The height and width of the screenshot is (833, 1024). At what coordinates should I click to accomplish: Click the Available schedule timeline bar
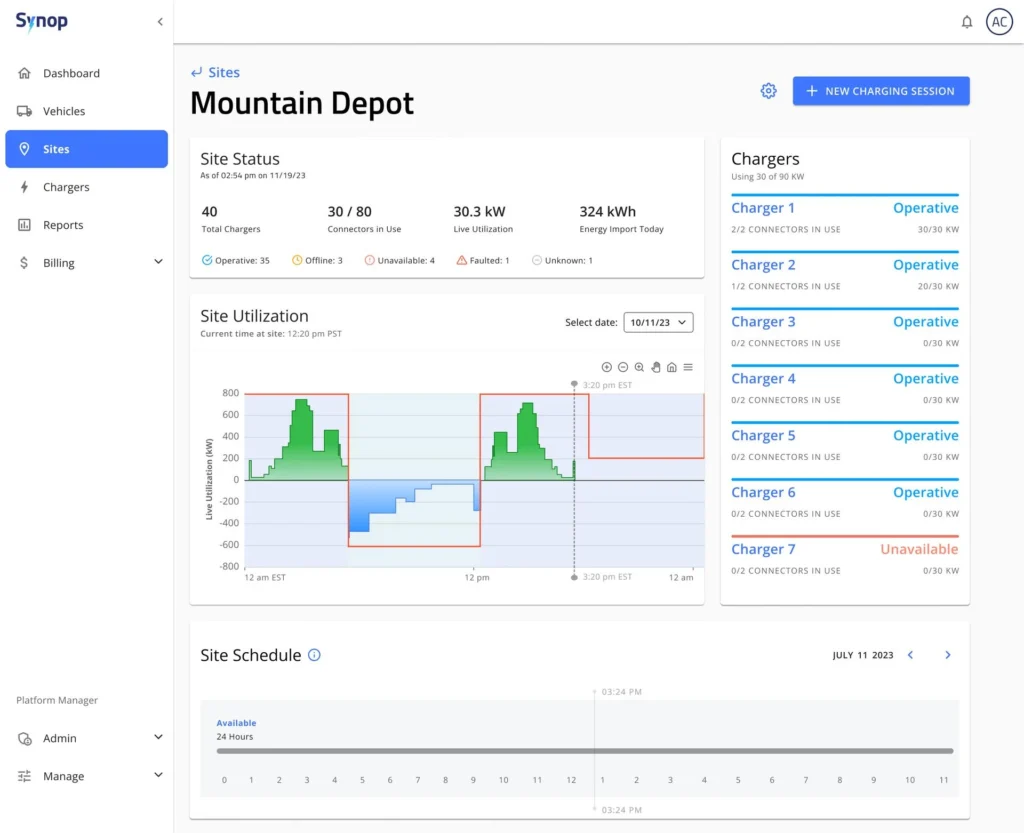pyautogui.click(x=584, y=750)
